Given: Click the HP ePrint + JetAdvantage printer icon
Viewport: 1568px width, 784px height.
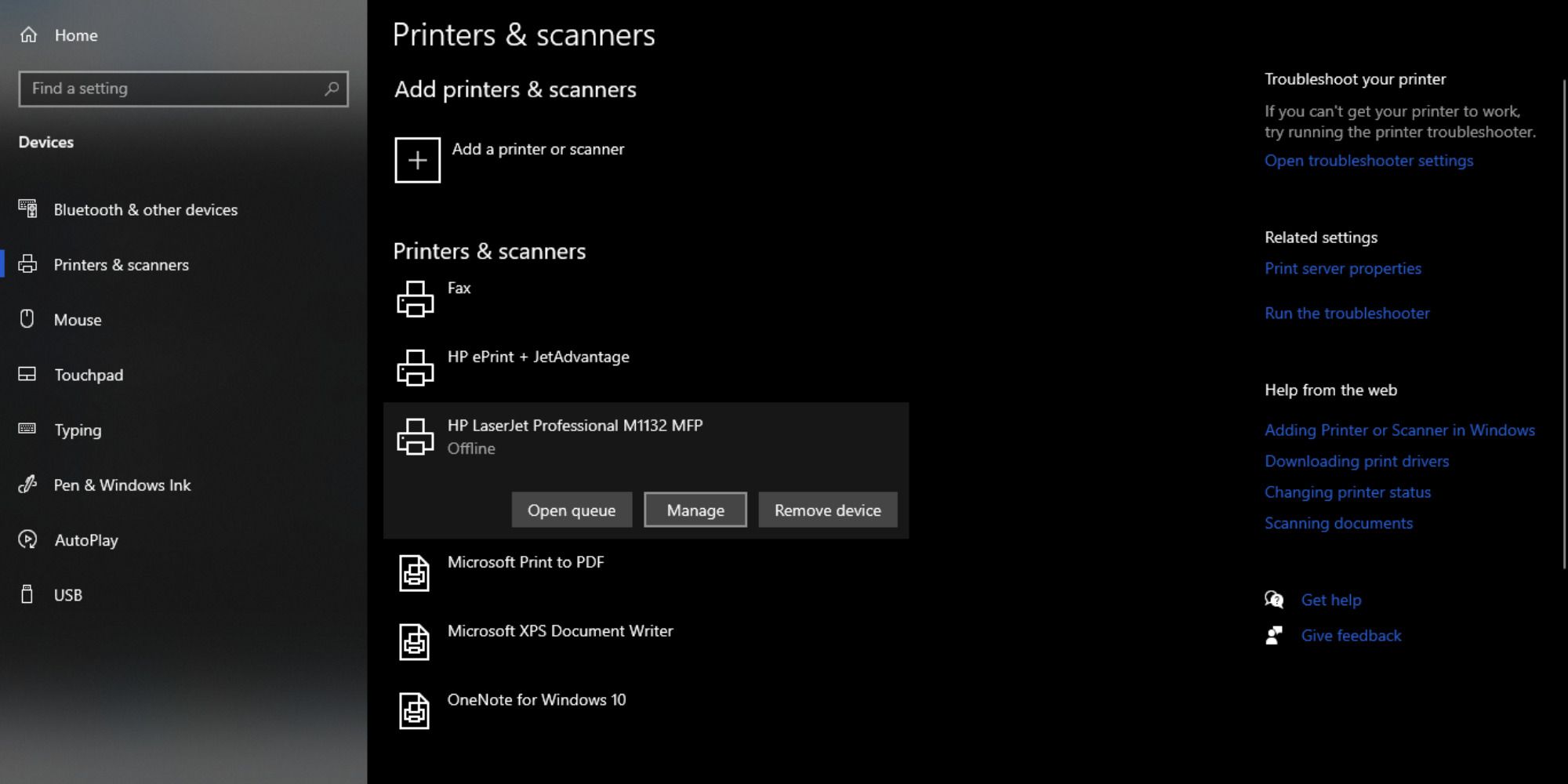Looking at the screenshot, I should coord(415,368).
